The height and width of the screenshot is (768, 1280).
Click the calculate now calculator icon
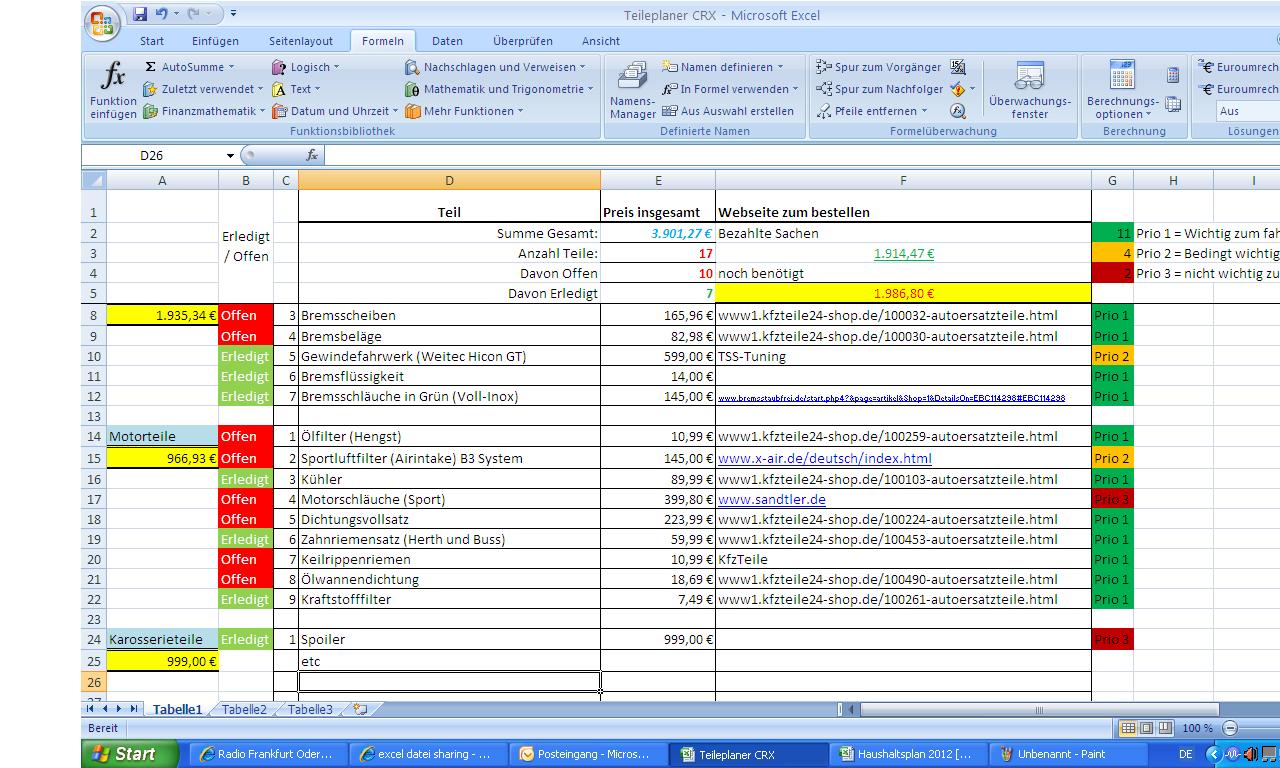point(1173,75)
